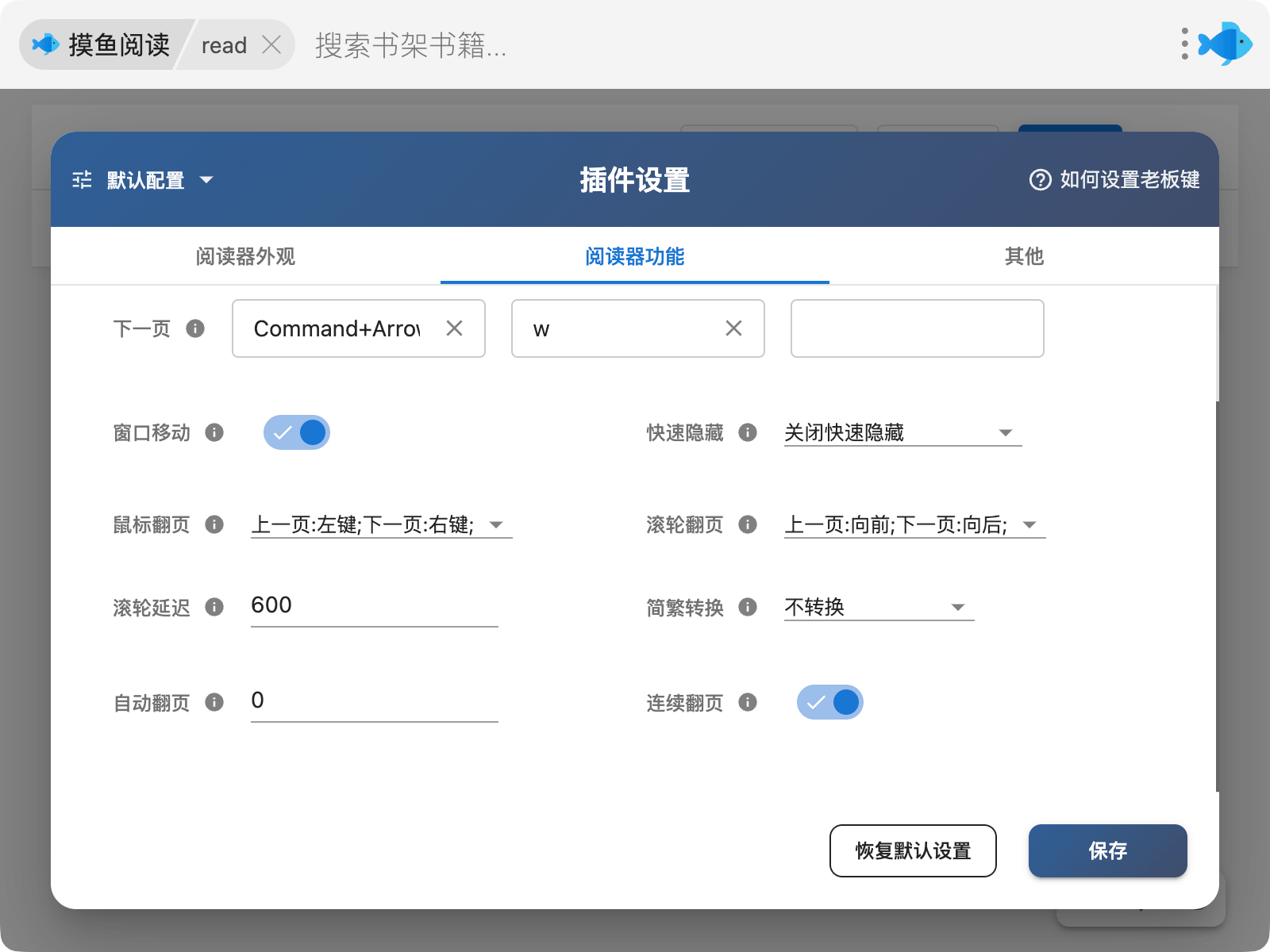This screenshot has width=1270, height=952.
Task: Switch to the 其他 tab
Action: pos(1024,256)
